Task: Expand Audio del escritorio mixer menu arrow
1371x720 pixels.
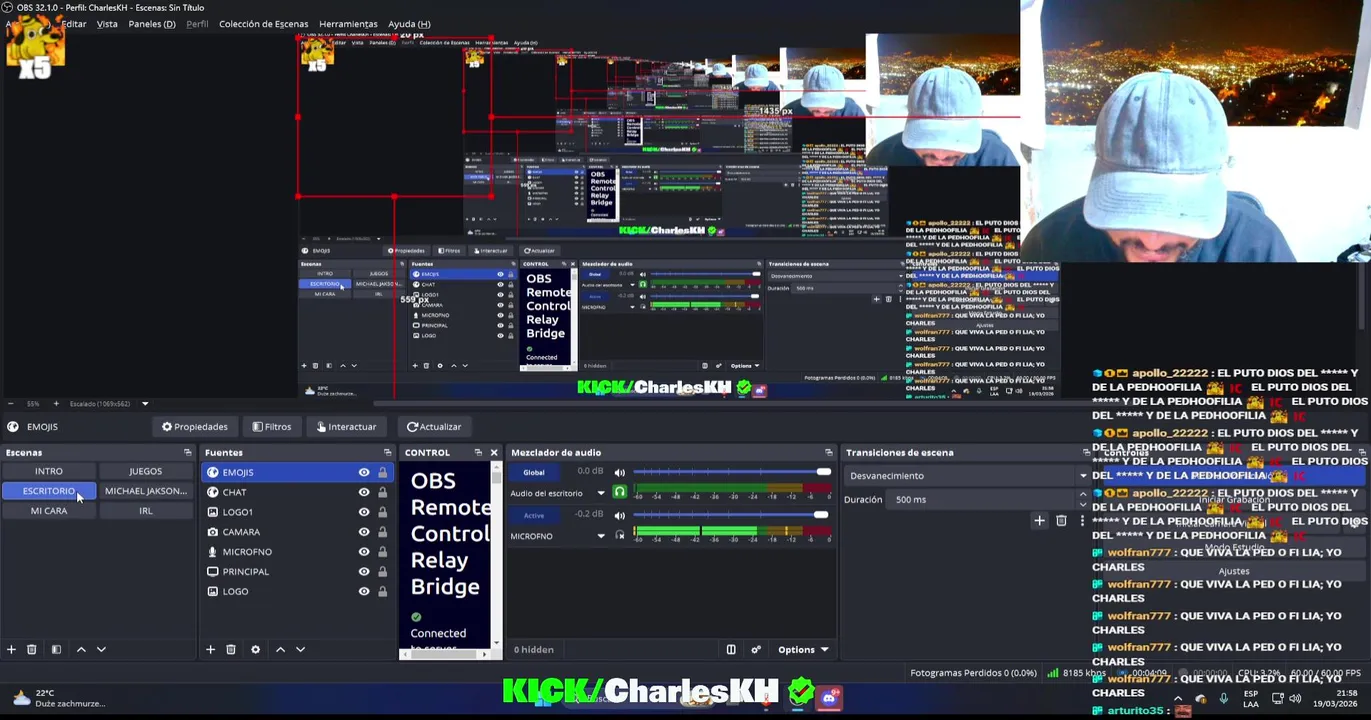Action: click(x=601, y=493)
